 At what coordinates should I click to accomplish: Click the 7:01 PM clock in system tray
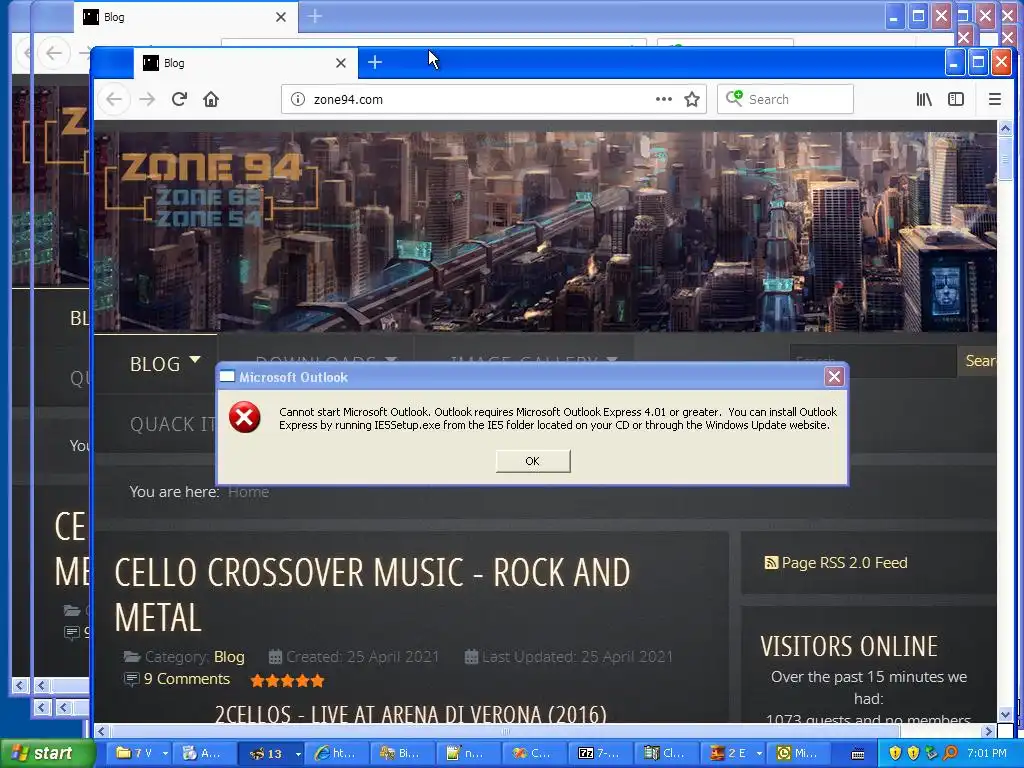coord(987,754)
